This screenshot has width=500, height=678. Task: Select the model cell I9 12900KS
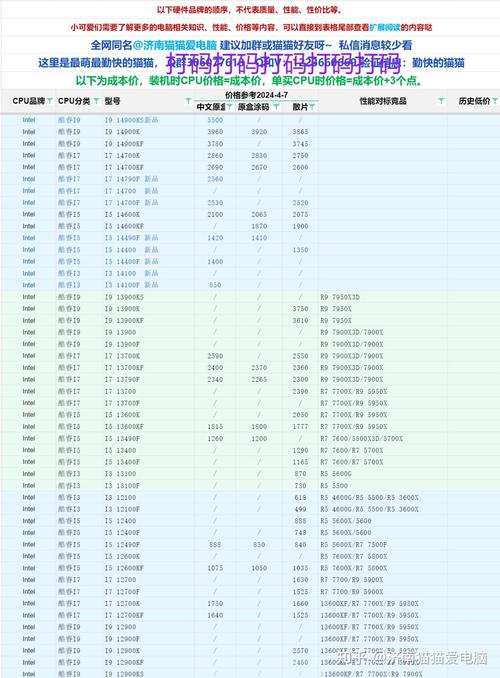coord(124,674)
